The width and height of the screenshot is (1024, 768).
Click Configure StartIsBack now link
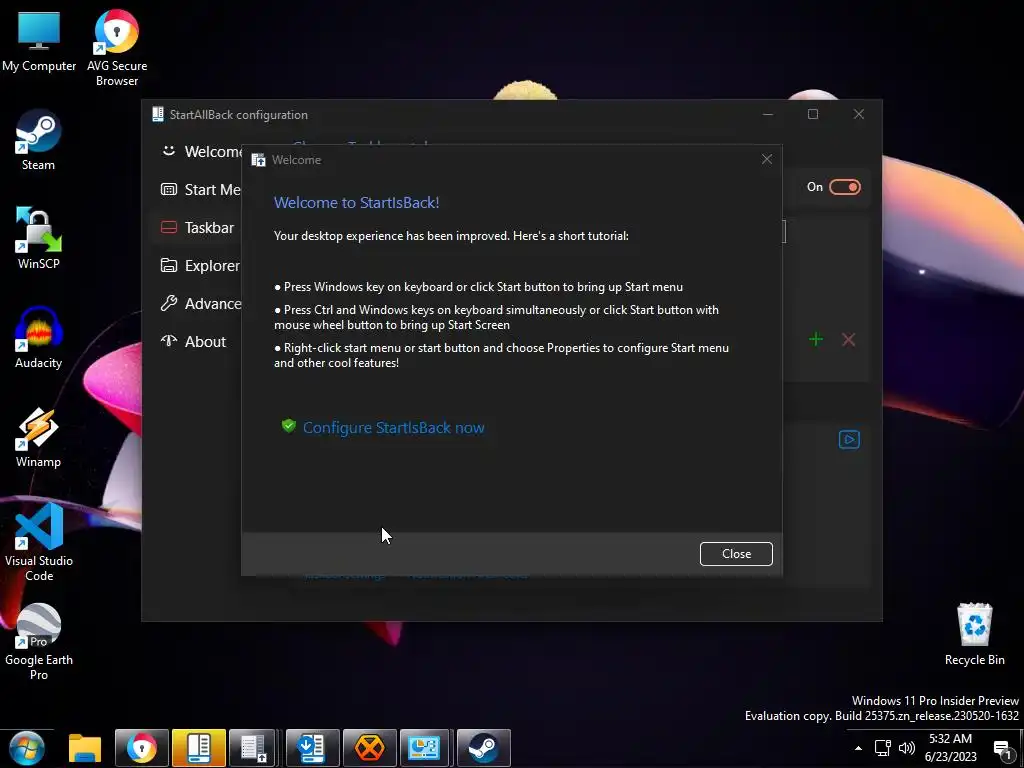pos(393,428)
